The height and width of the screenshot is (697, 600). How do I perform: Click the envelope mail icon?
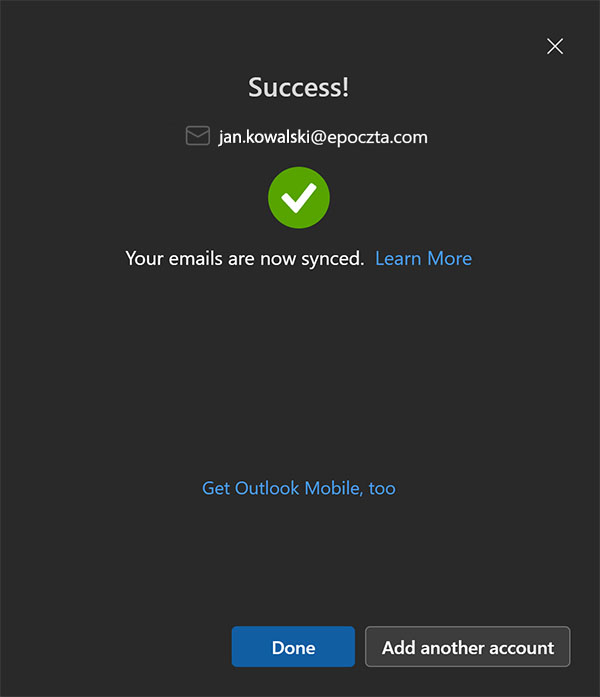point(198,136)
